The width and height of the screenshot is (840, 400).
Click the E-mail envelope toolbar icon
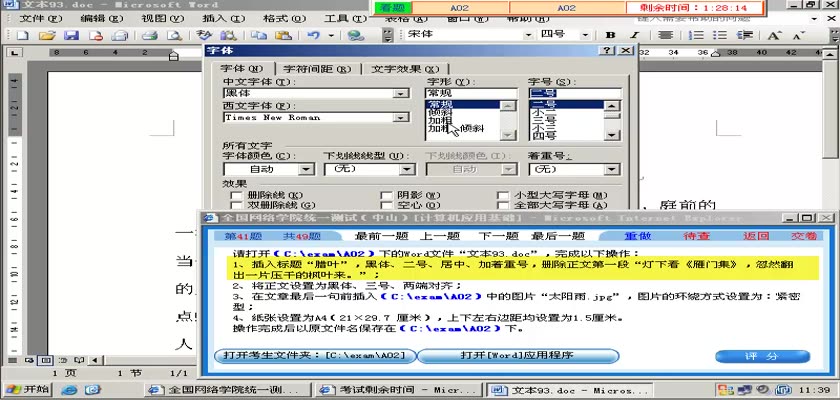tap(120, 35)
